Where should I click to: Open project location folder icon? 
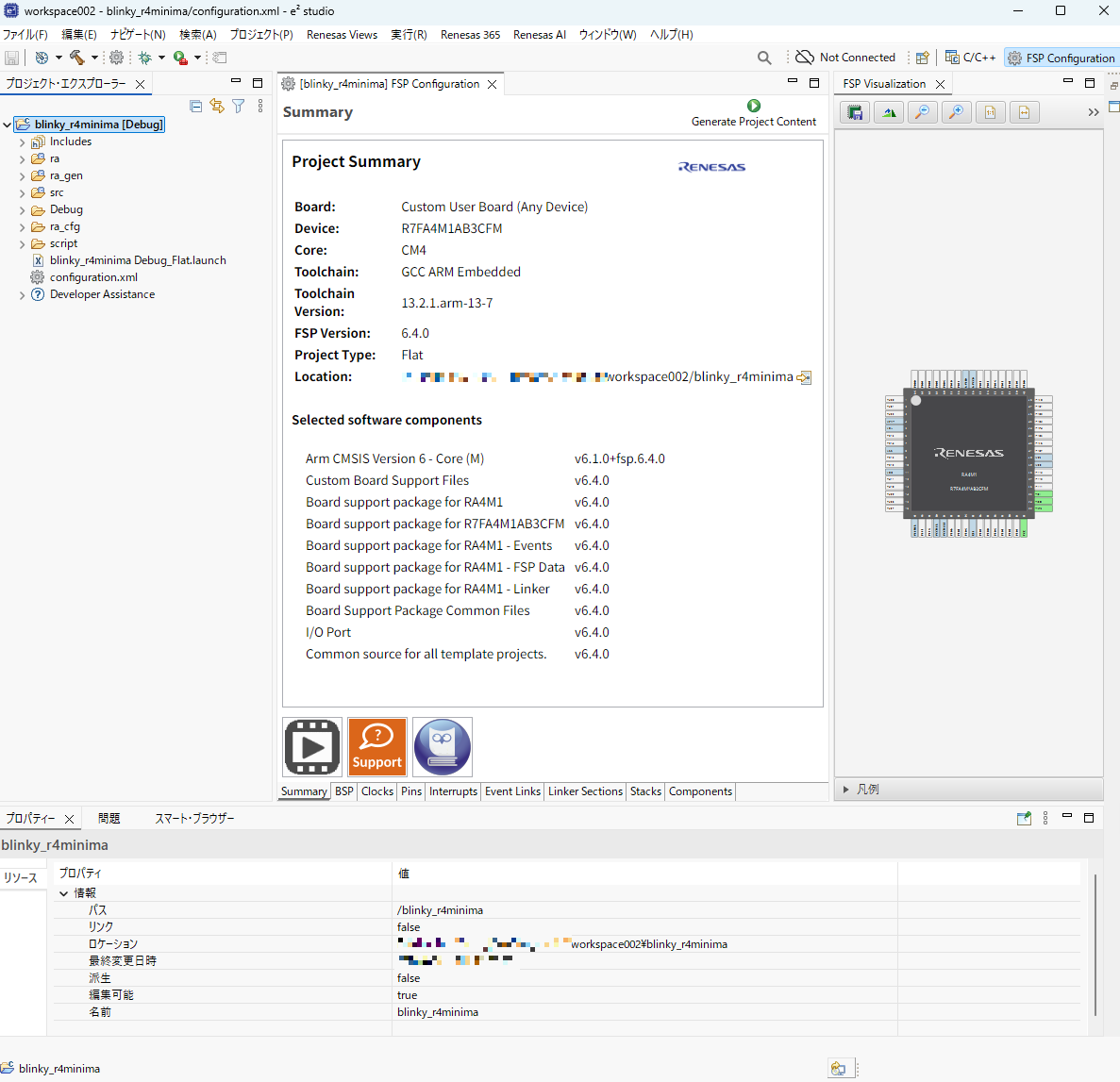pyautogui.click(x=804, y=378)
